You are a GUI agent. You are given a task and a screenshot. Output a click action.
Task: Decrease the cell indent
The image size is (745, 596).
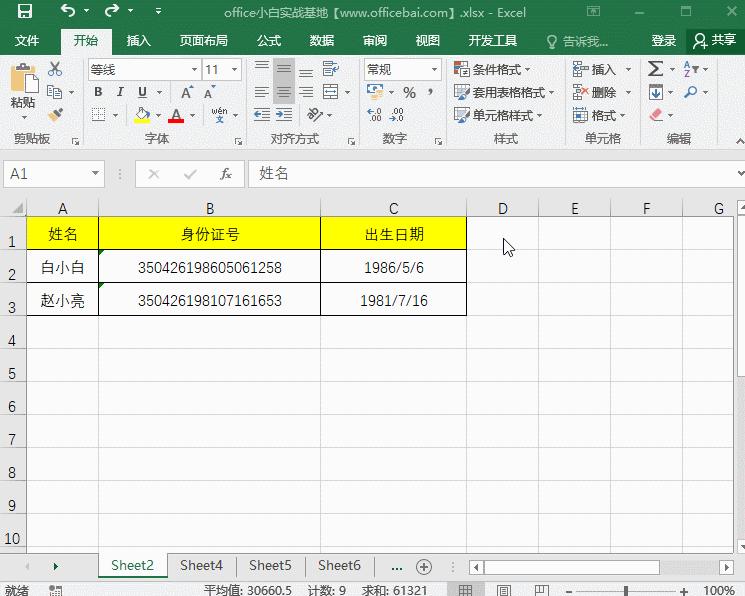[262, 115]
